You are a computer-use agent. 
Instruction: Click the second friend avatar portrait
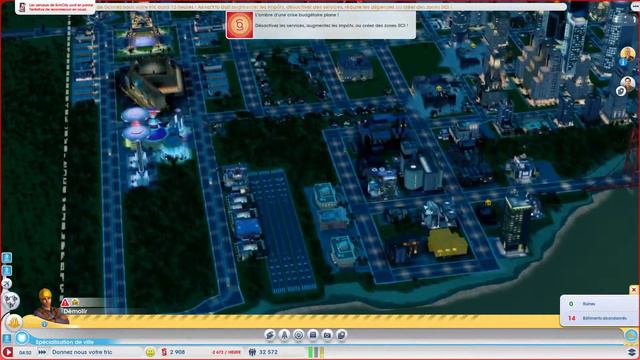click(x=627, y=84)
